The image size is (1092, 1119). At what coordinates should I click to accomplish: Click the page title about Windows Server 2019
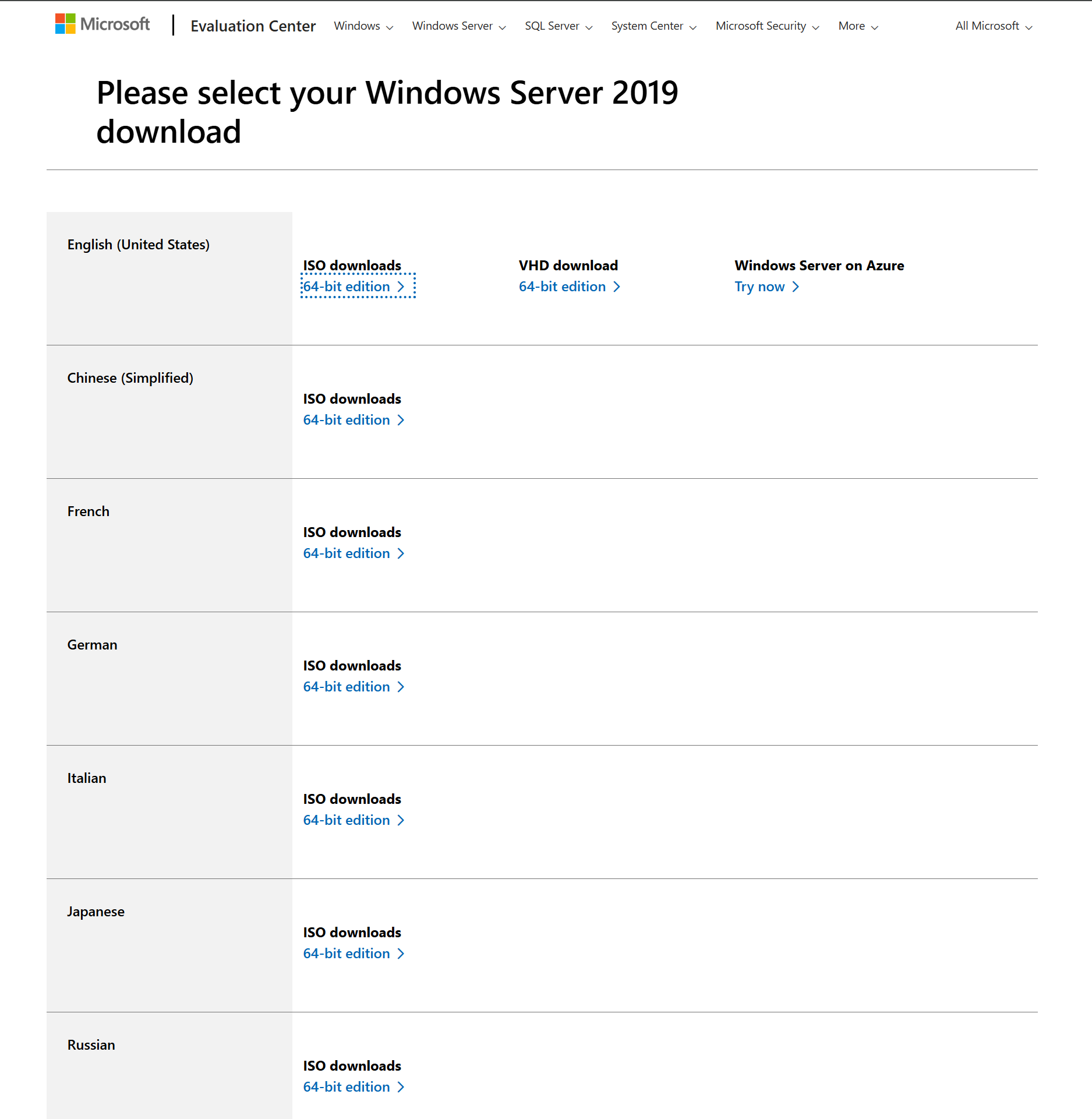(x=387, y=112)
